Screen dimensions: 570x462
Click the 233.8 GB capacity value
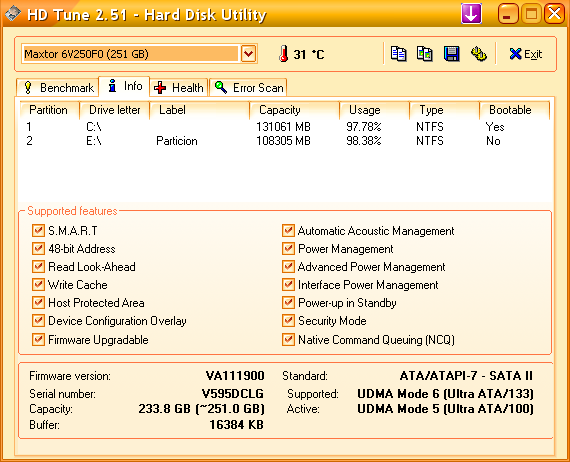point(201,409)
